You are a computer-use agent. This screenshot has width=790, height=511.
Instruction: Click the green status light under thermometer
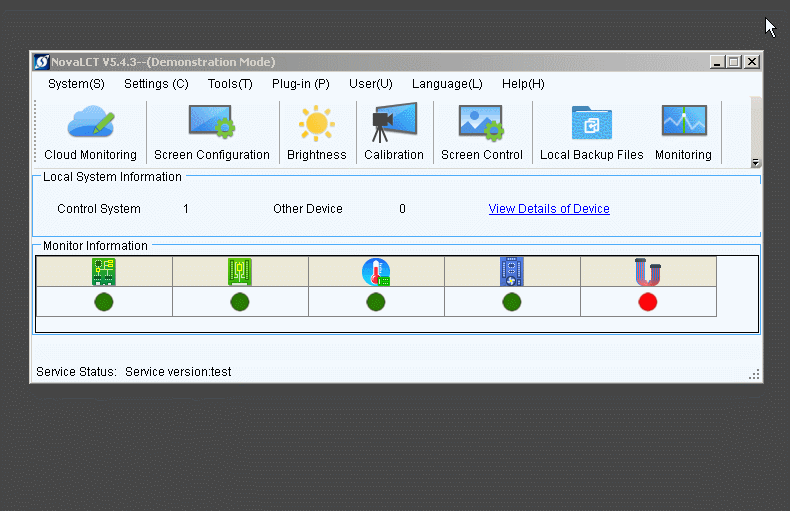pos(376,302)
